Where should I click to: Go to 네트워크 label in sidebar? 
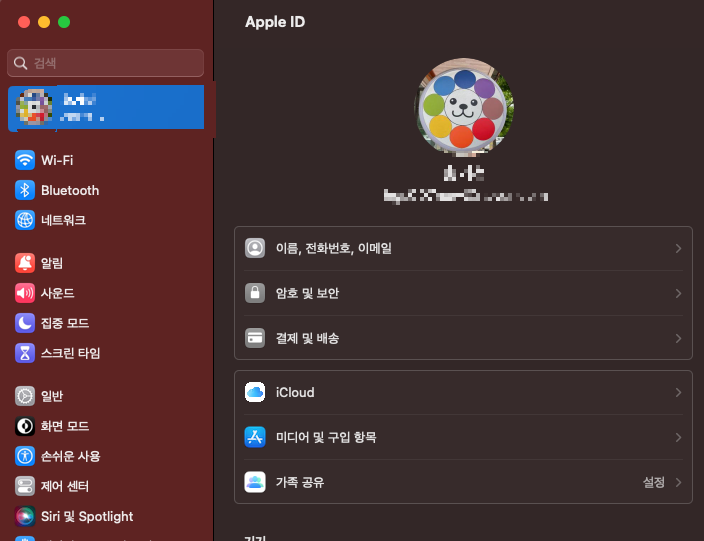tap(63, 220)
